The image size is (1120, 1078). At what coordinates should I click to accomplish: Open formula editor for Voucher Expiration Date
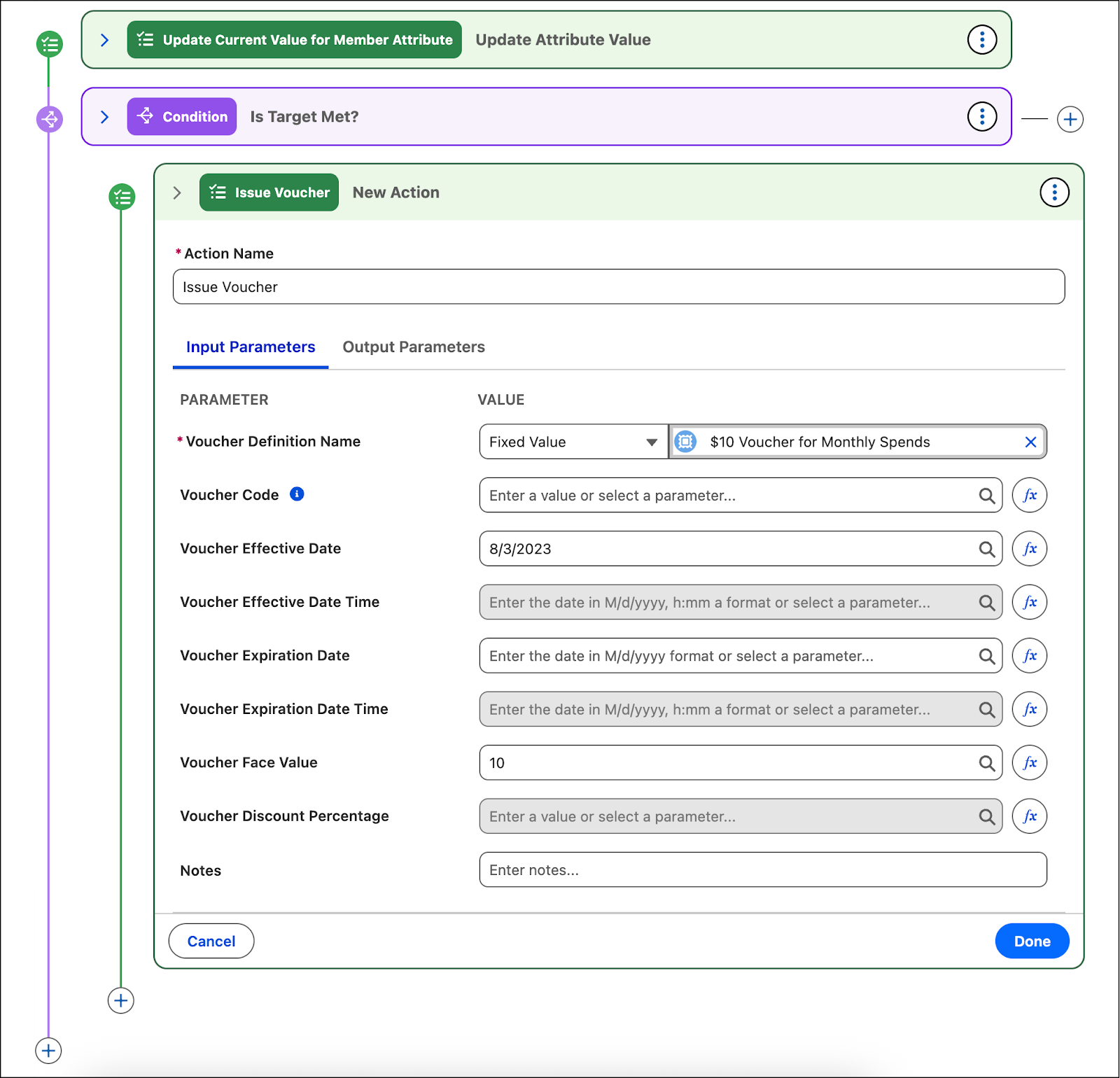click(1029, 656)
